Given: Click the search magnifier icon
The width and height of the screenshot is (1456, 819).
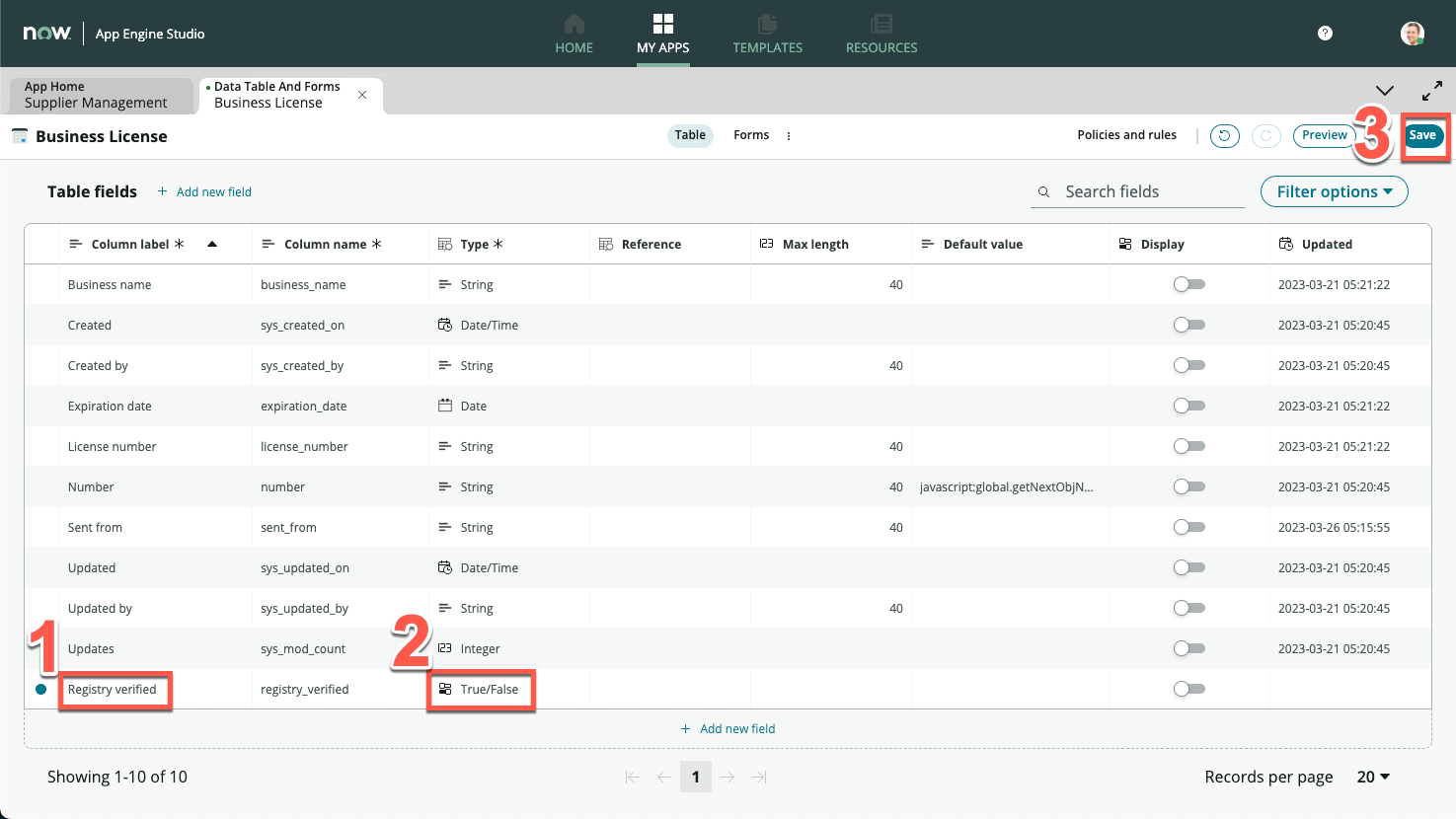Looking at the screenshot, I should pos(1043,192).
